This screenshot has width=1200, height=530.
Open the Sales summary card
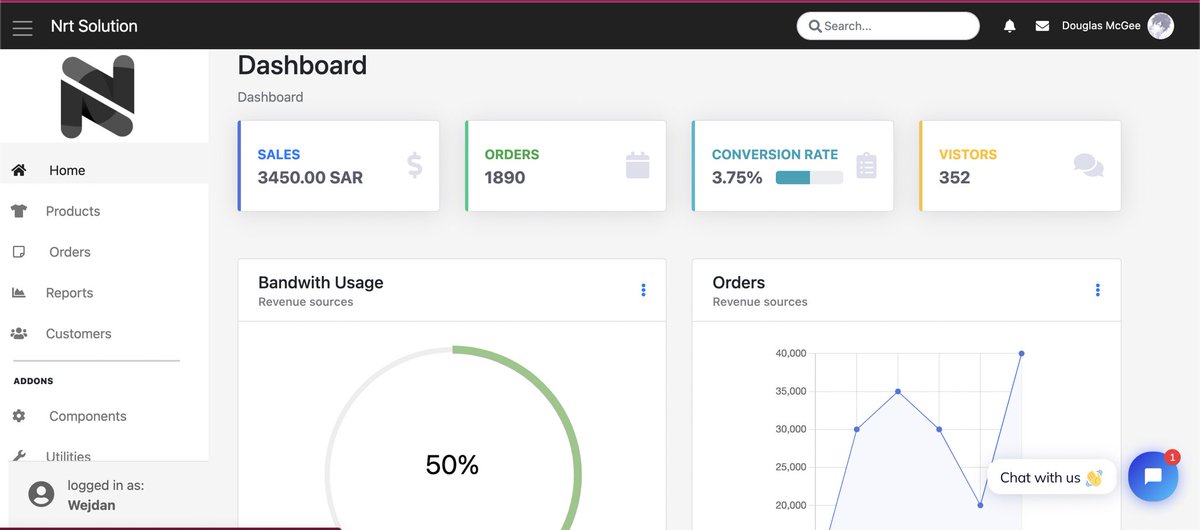click(339, 166)
